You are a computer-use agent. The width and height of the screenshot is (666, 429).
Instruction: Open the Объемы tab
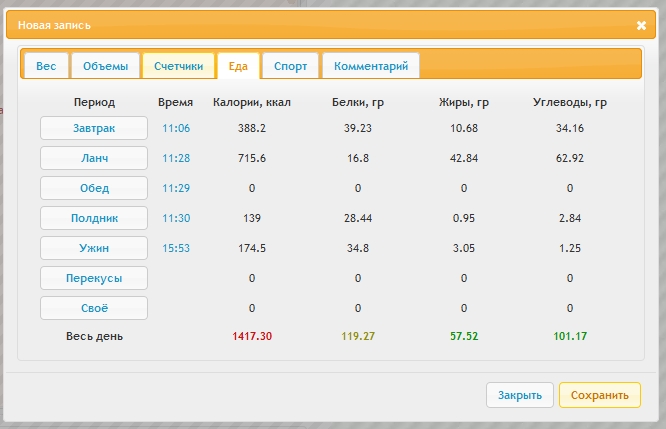click(x=105, y=66)
